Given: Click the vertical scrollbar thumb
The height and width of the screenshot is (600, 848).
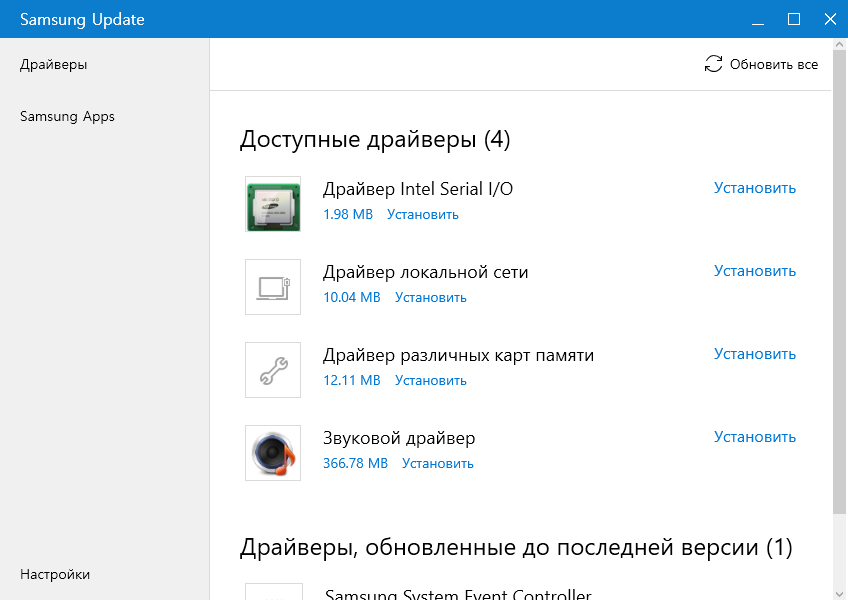Looking at the screenshot, I should pos(840,281).
